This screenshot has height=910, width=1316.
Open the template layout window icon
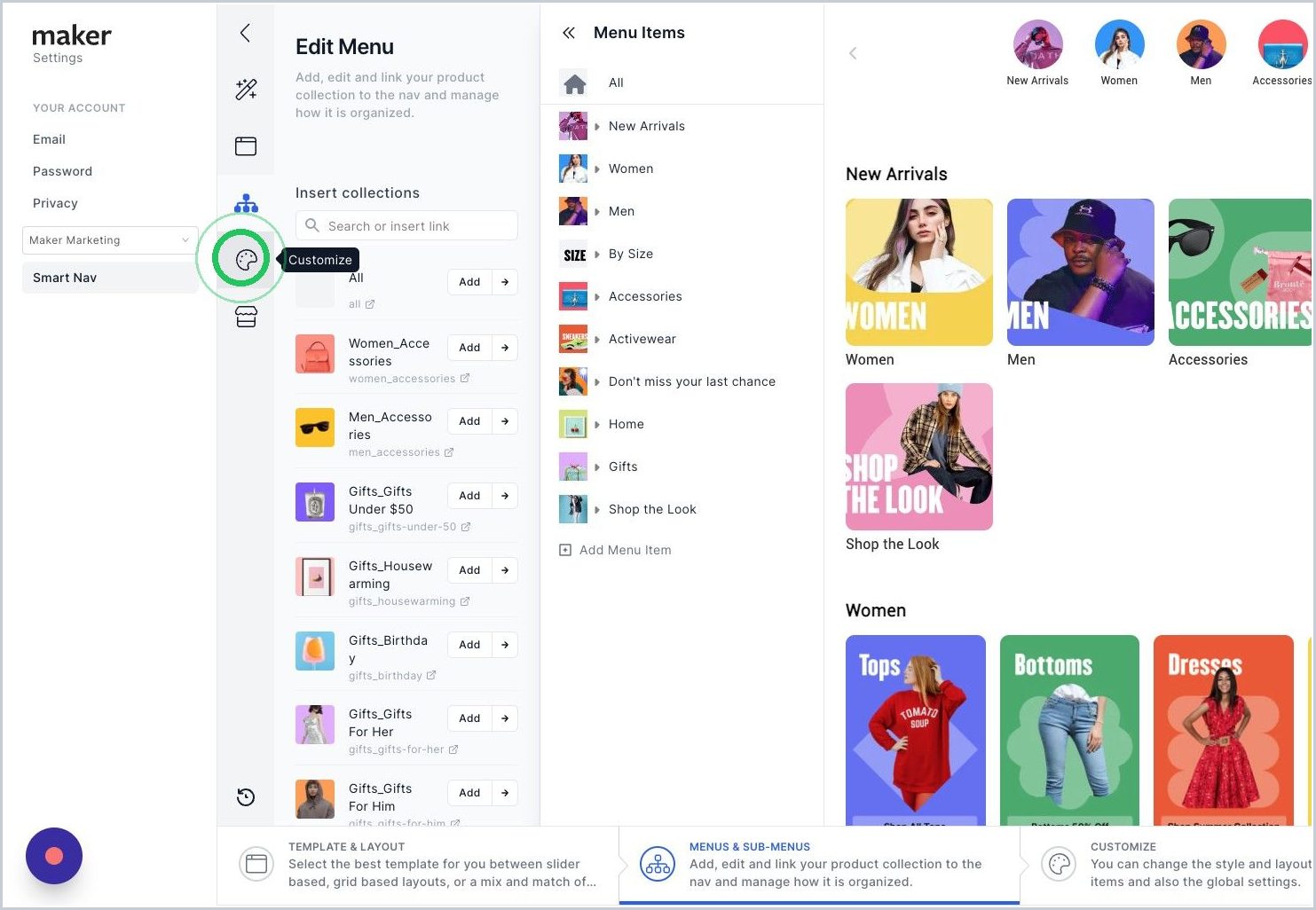[x=246, y=146]
